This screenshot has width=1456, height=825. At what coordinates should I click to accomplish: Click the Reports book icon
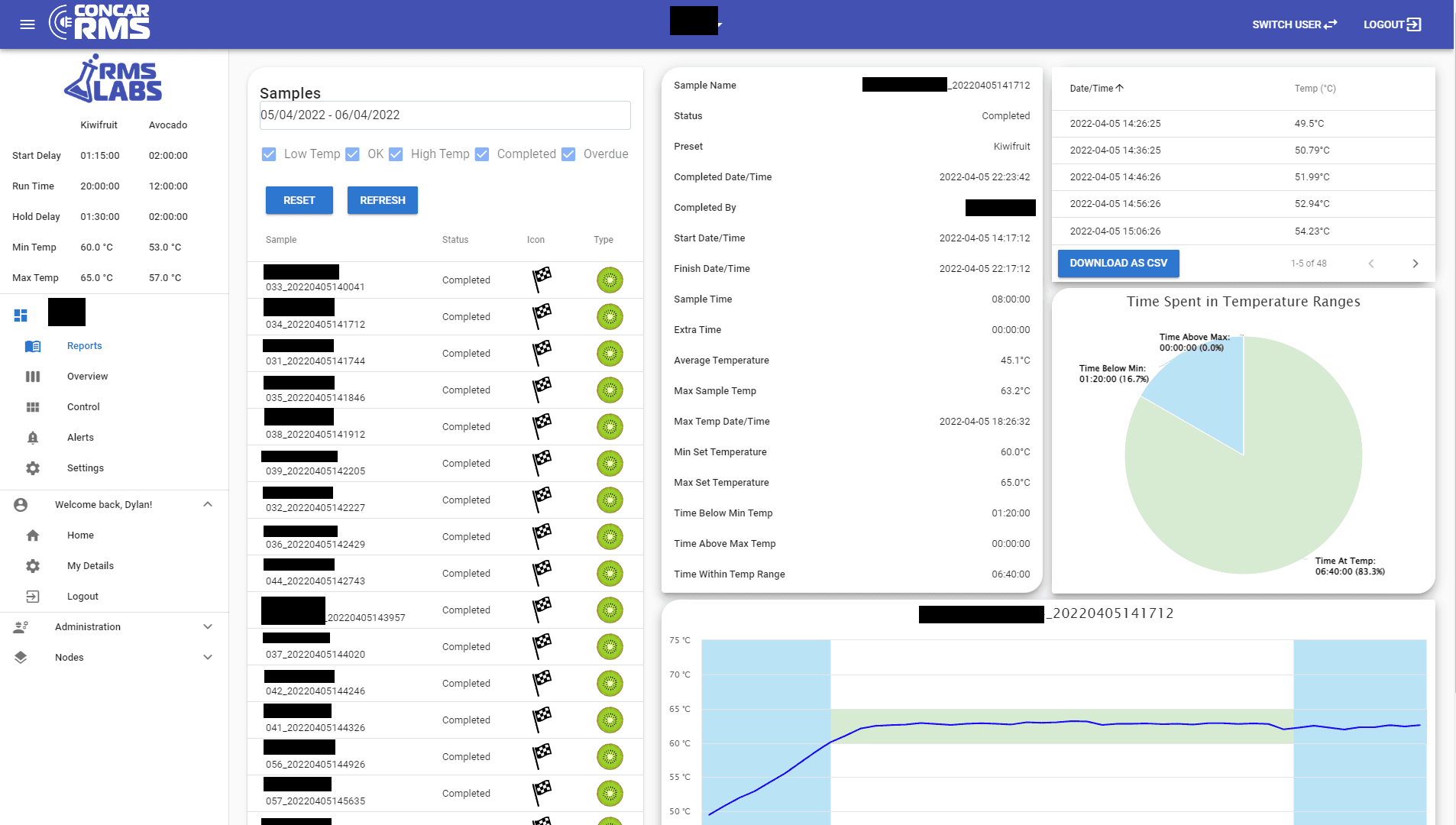tap(33, 346)
